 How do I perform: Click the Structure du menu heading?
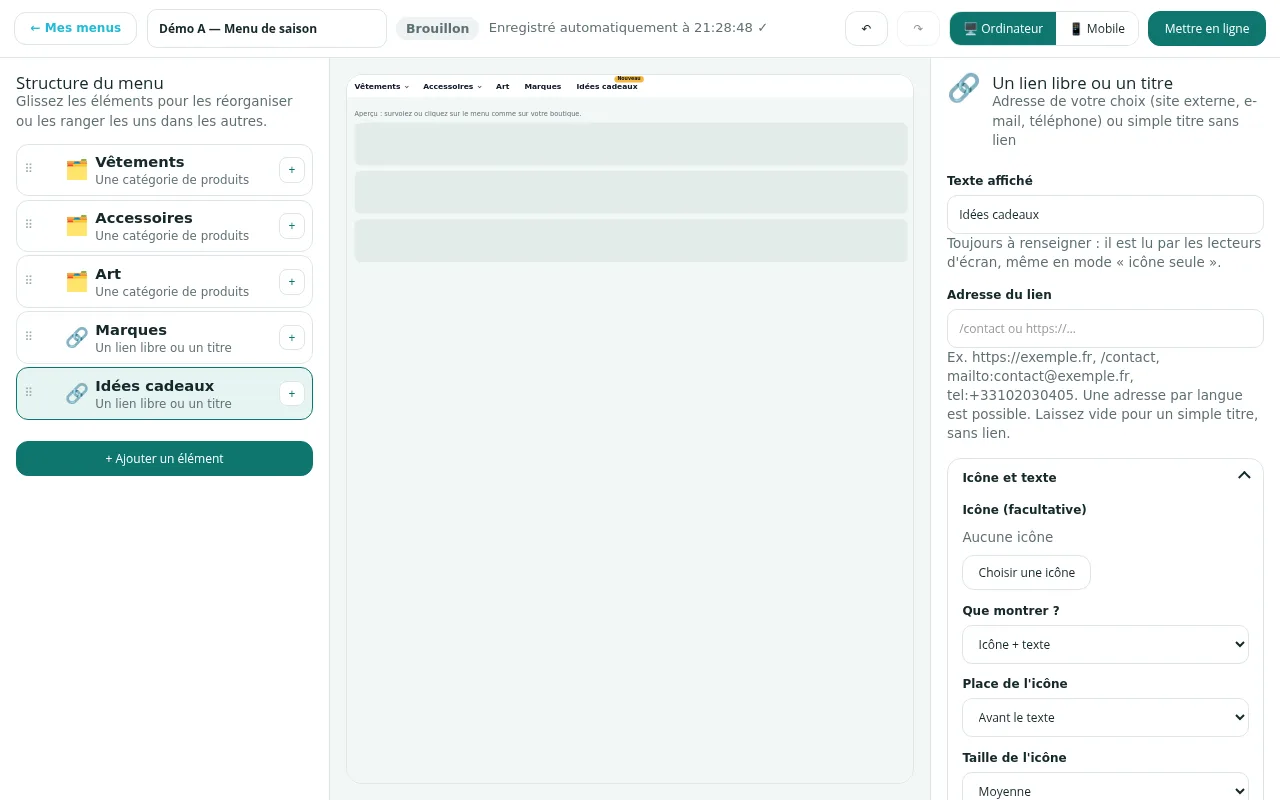[x=90, y=83]
